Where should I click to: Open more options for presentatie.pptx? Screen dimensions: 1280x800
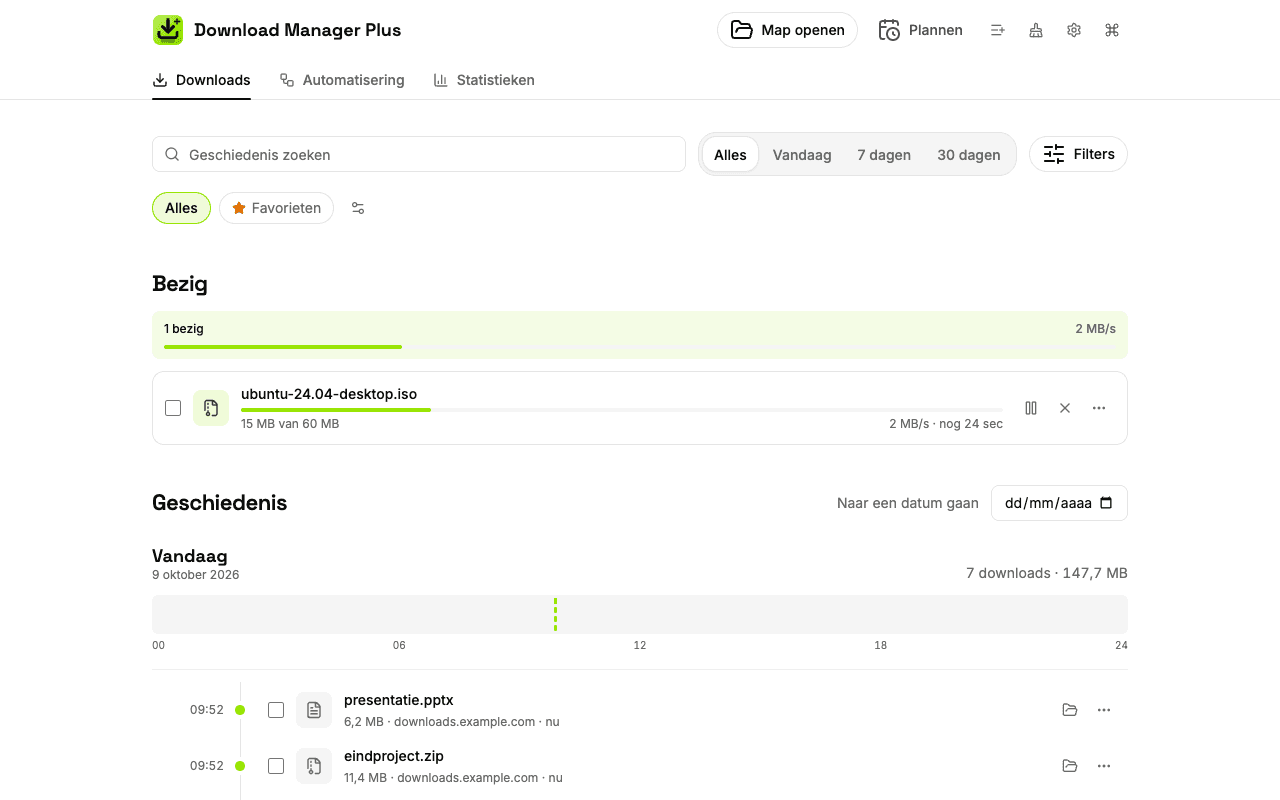tap(1104, 710)
